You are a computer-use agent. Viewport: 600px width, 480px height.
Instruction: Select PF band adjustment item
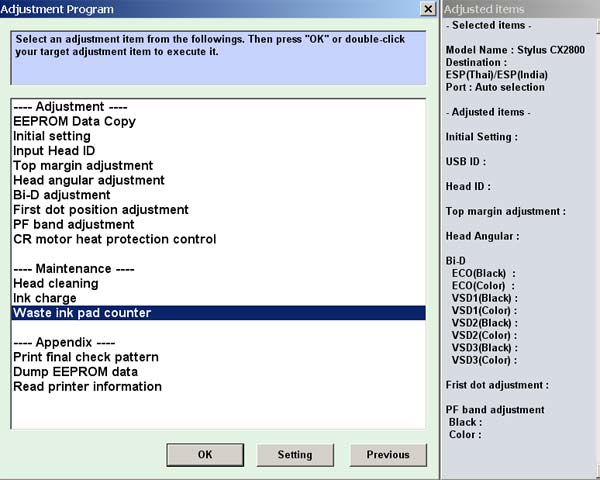tap(75, 225)
